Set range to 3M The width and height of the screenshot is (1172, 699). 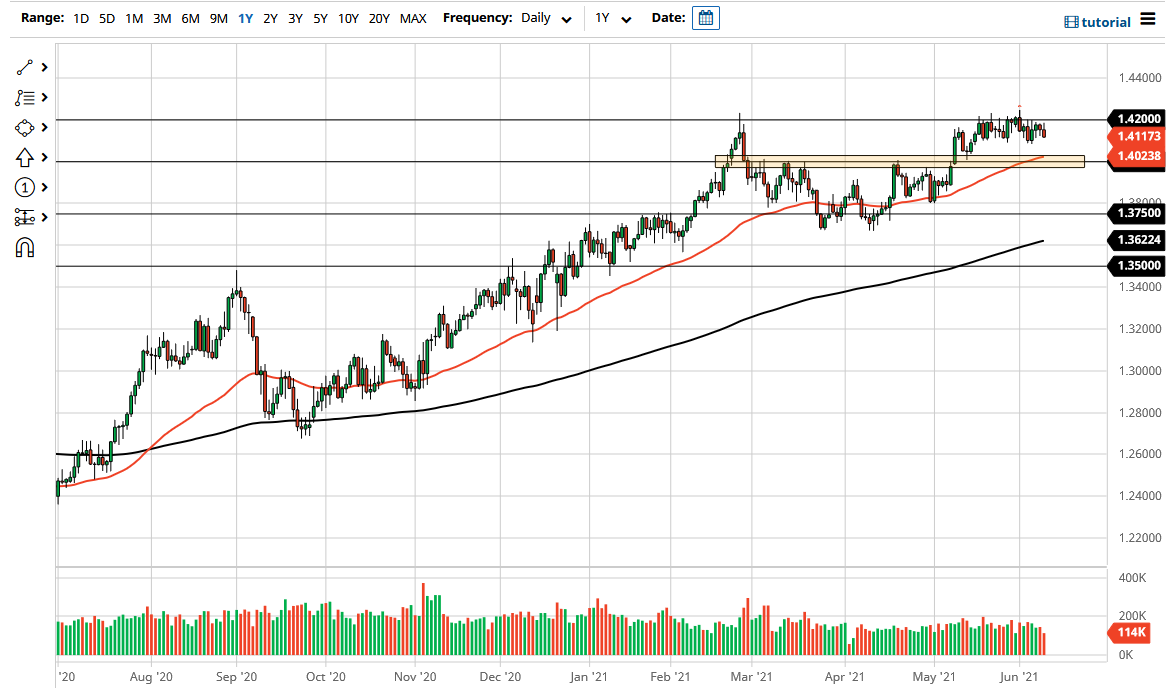pos(162,19)
